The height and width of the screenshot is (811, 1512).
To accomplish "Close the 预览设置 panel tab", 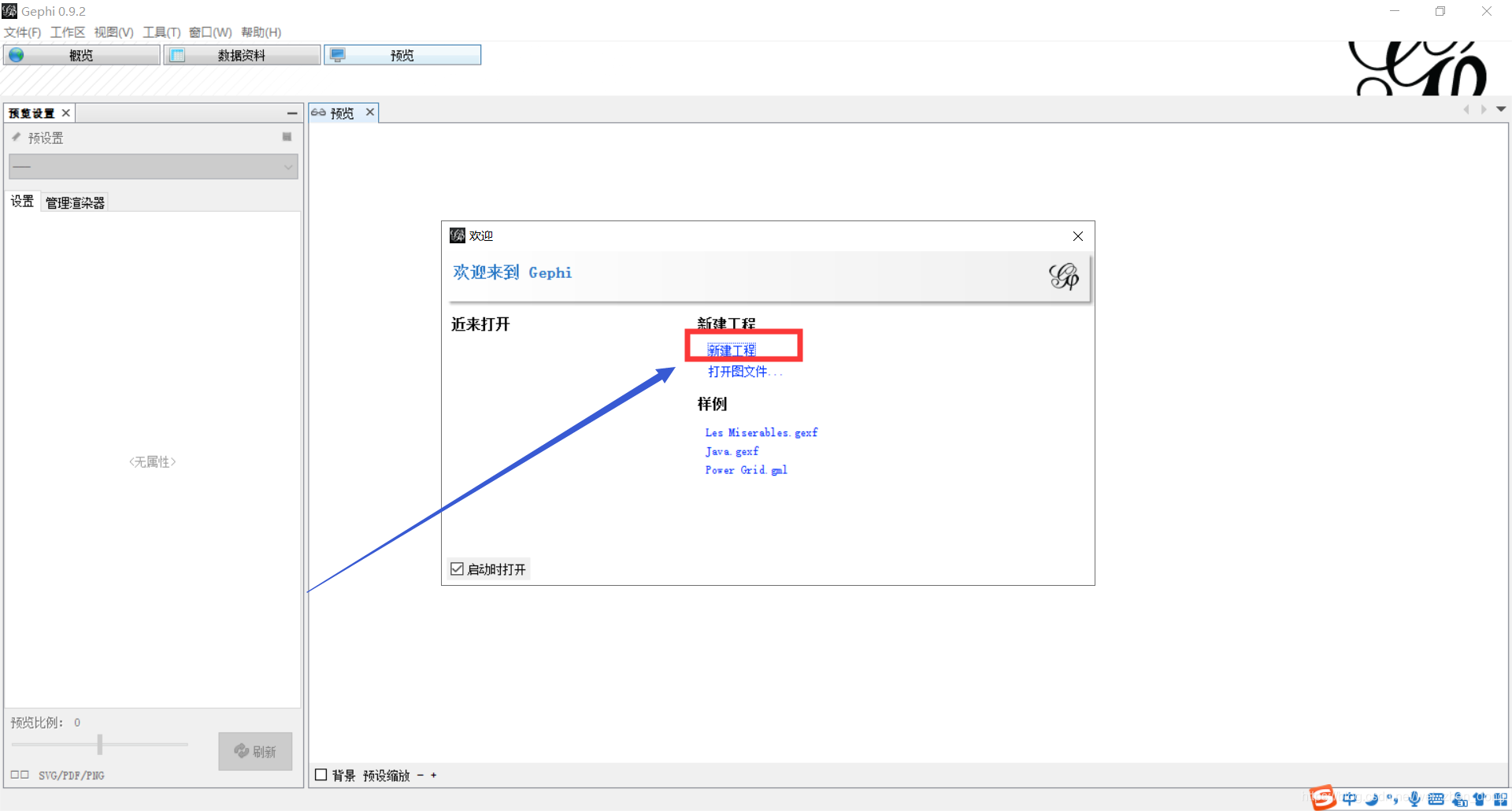I will coord(66,113).
